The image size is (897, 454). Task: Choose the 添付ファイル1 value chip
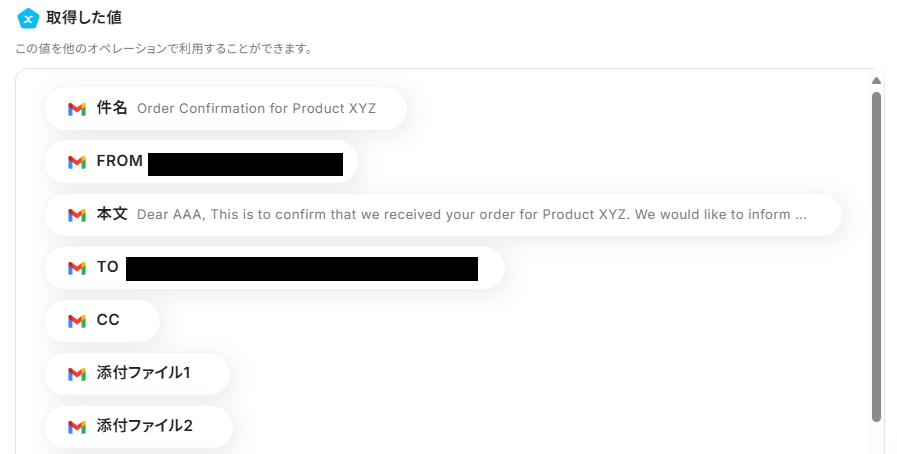pos(137,374)
